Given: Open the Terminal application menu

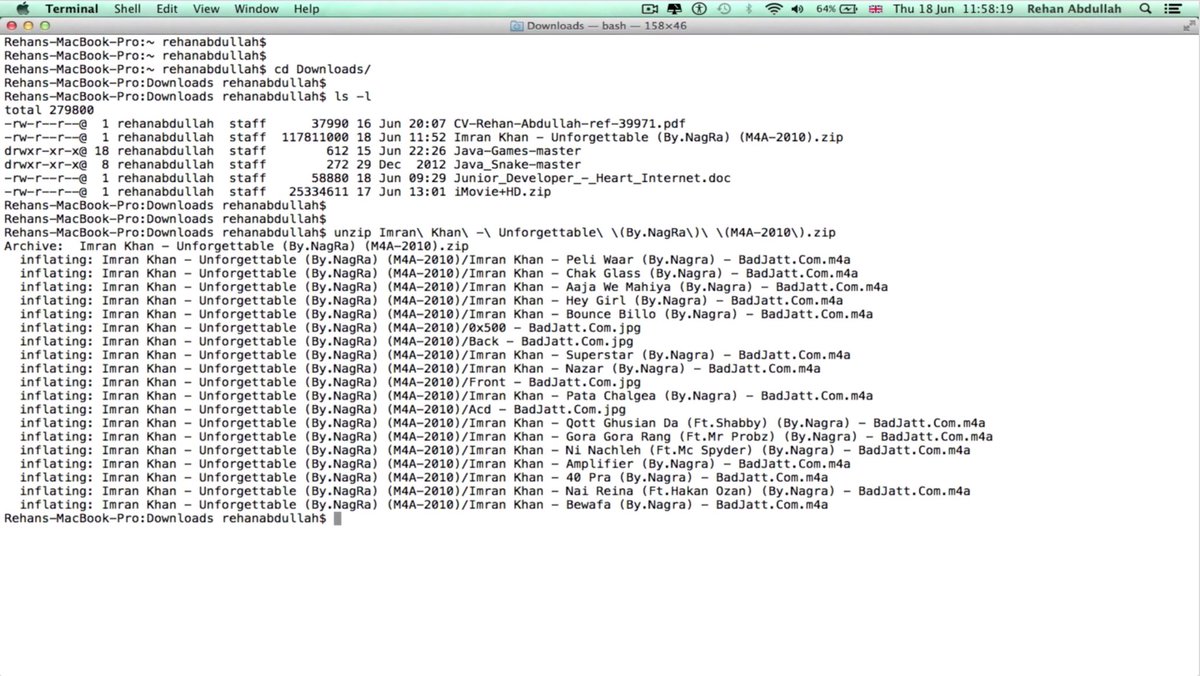Looking at the screenshot, I should click(72, 9).
